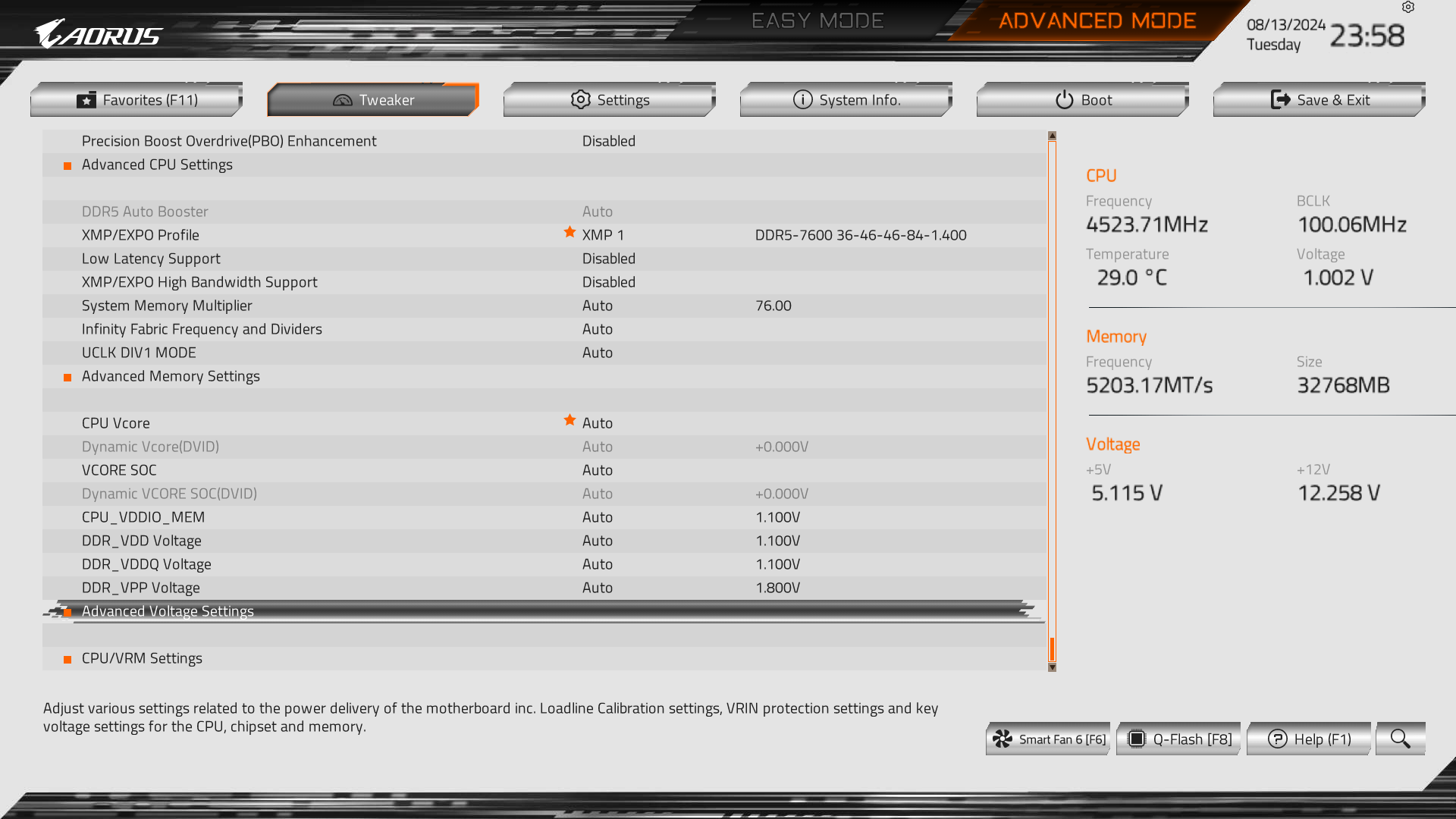Click the favorite star beside XMP/EXPO Profile
1456x819 pixels.
click(x=570, y=232)
